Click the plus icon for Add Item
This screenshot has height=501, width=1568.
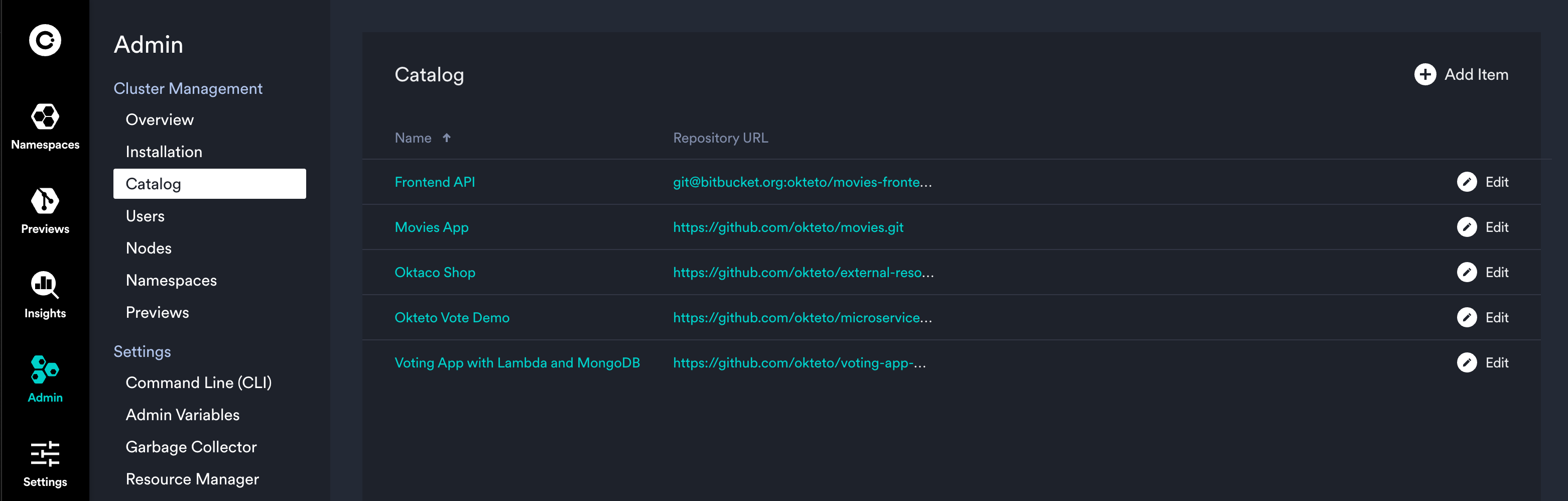coord(1424,74)
